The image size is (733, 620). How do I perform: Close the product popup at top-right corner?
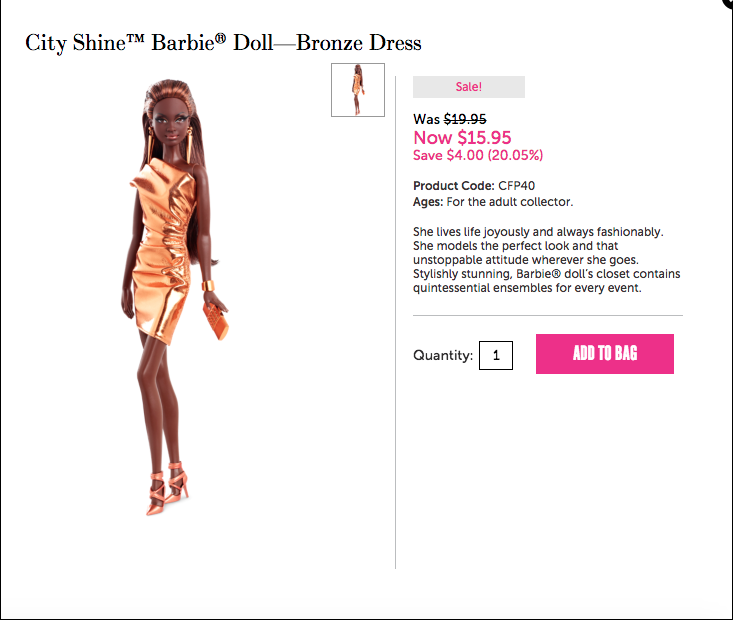[728, 3]
